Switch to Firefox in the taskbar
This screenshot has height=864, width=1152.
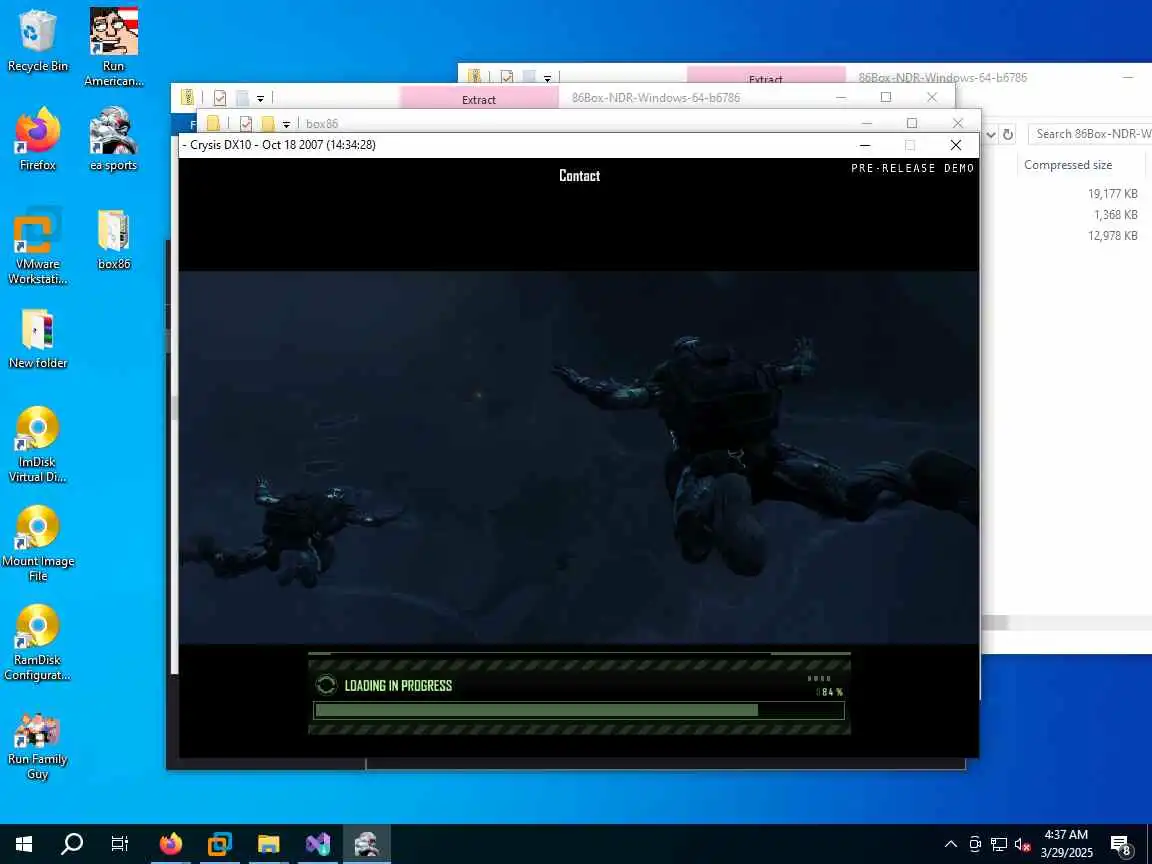pyautogui.click(x=170, y=843)
